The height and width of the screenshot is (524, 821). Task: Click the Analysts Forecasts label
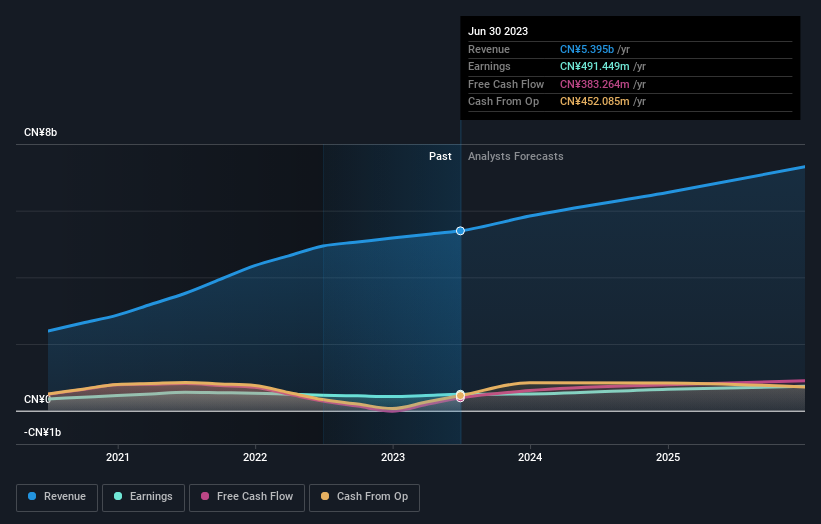point(516,157)
